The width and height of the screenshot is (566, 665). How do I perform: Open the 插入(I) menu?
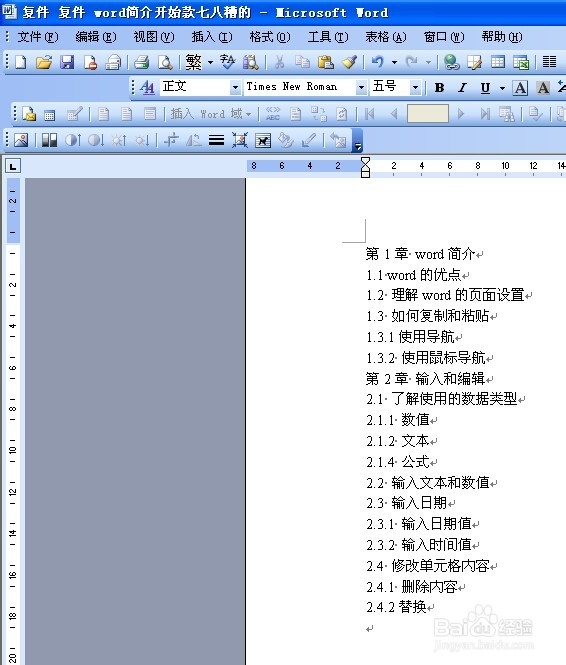212,37
